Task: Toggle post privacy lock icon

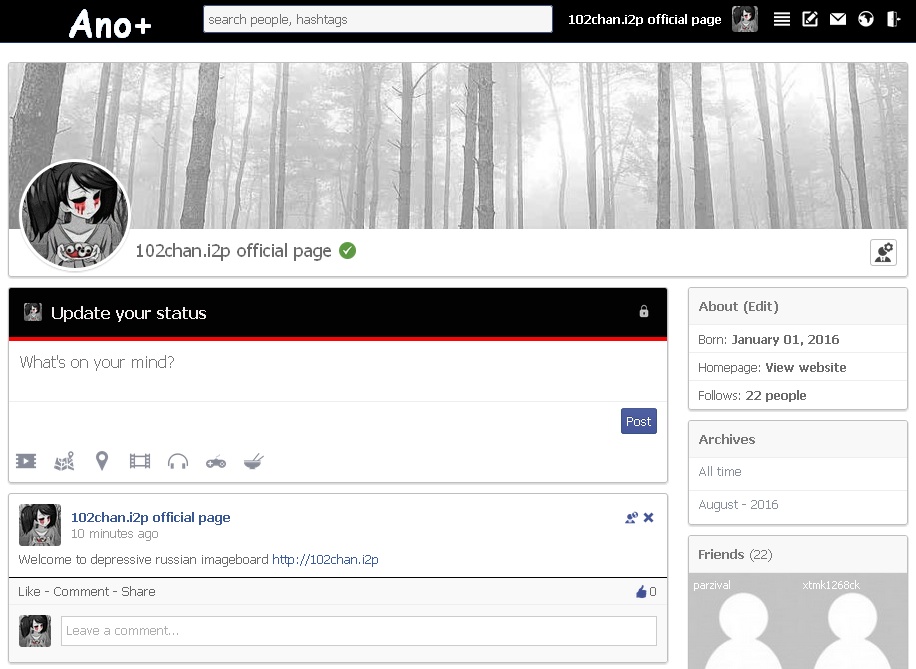Action: [644, 311]
